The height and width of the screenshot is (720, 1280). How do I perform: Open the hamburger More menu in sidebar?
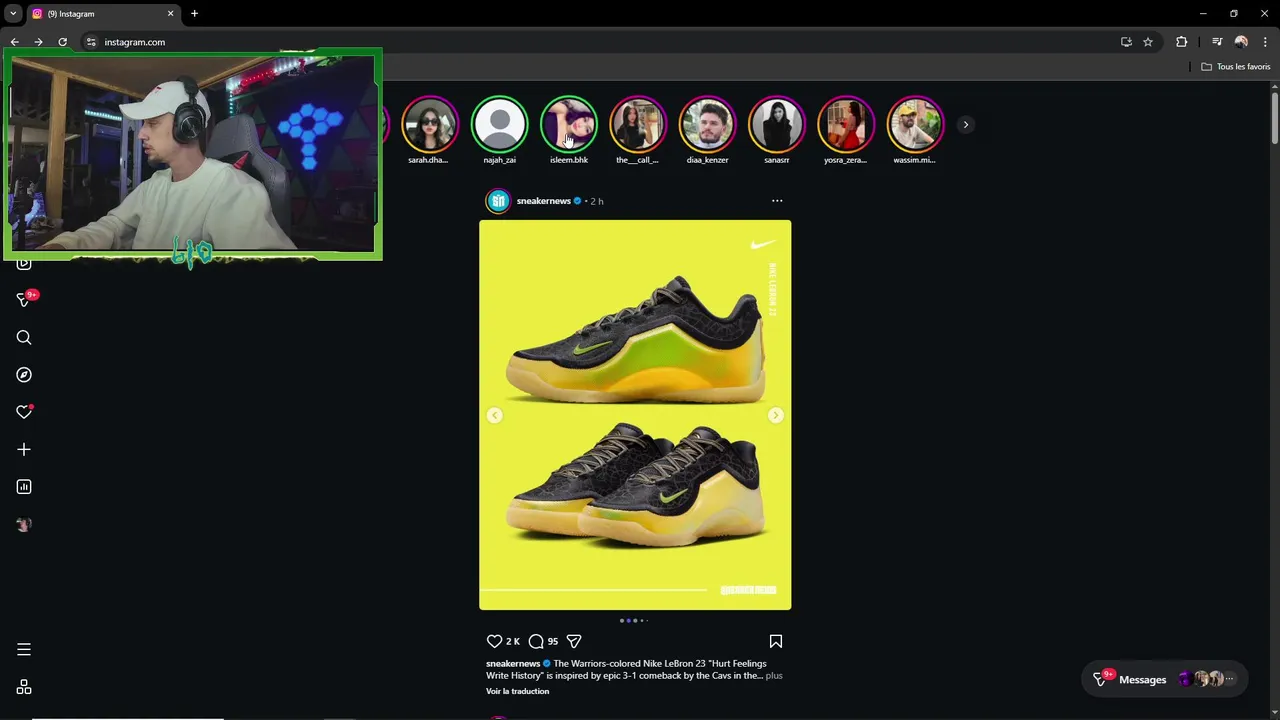click(x=24, y=650)
